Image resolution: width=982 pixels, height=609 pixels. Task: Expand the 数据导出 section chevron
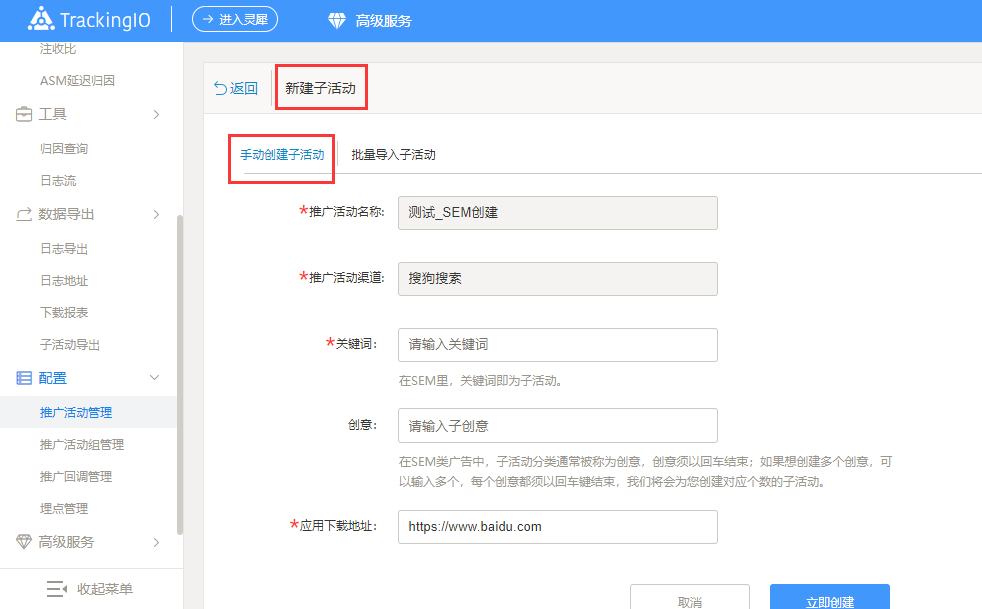155,214
